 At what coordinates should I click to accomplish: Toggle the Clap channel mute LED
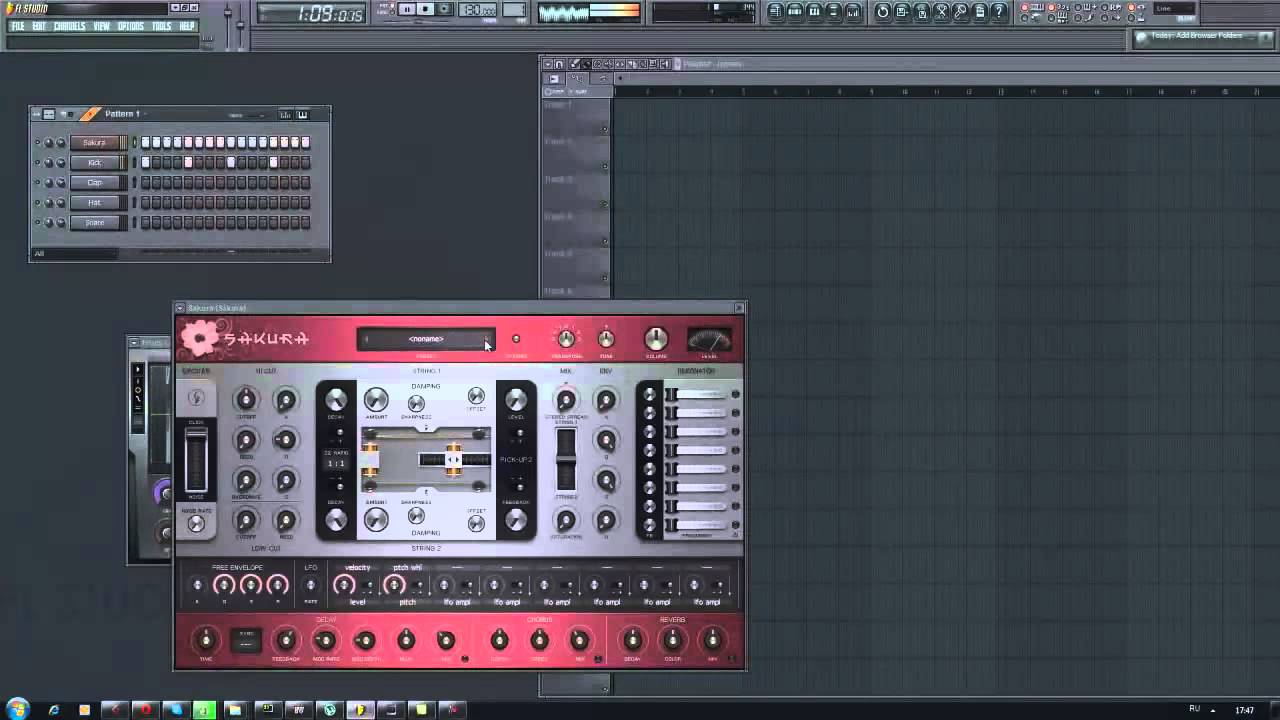tap(37, 182)
